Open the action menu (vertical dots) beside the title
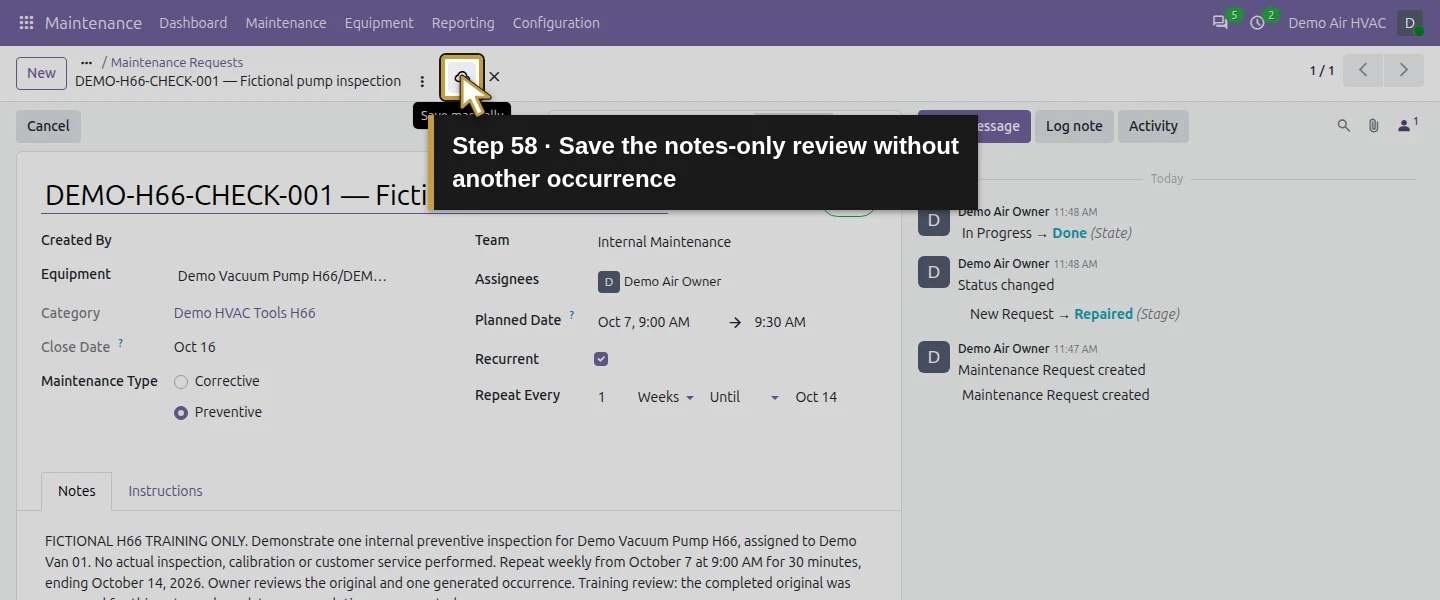This screenshot has width=1440, height=600. [x=422, y=82]
